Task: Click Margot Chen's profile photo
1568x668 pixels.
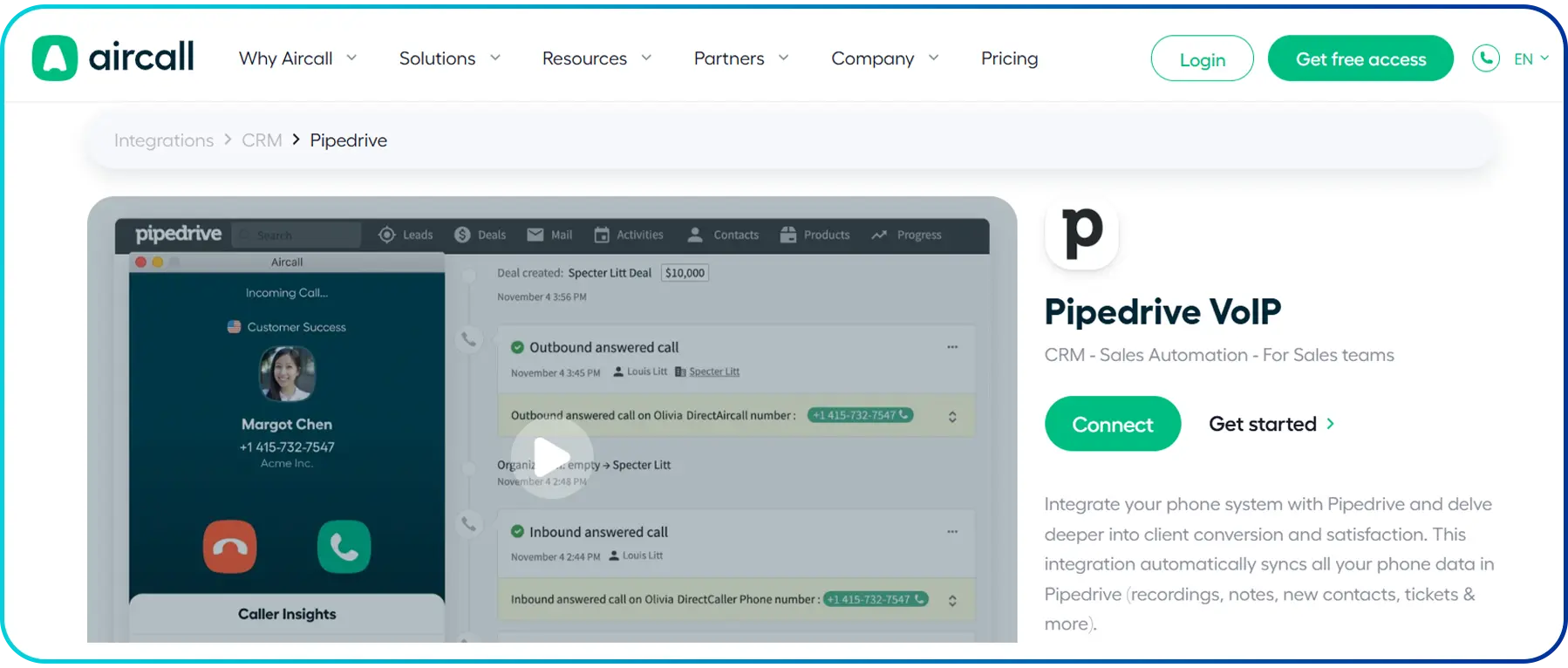Action: [287, 374]
